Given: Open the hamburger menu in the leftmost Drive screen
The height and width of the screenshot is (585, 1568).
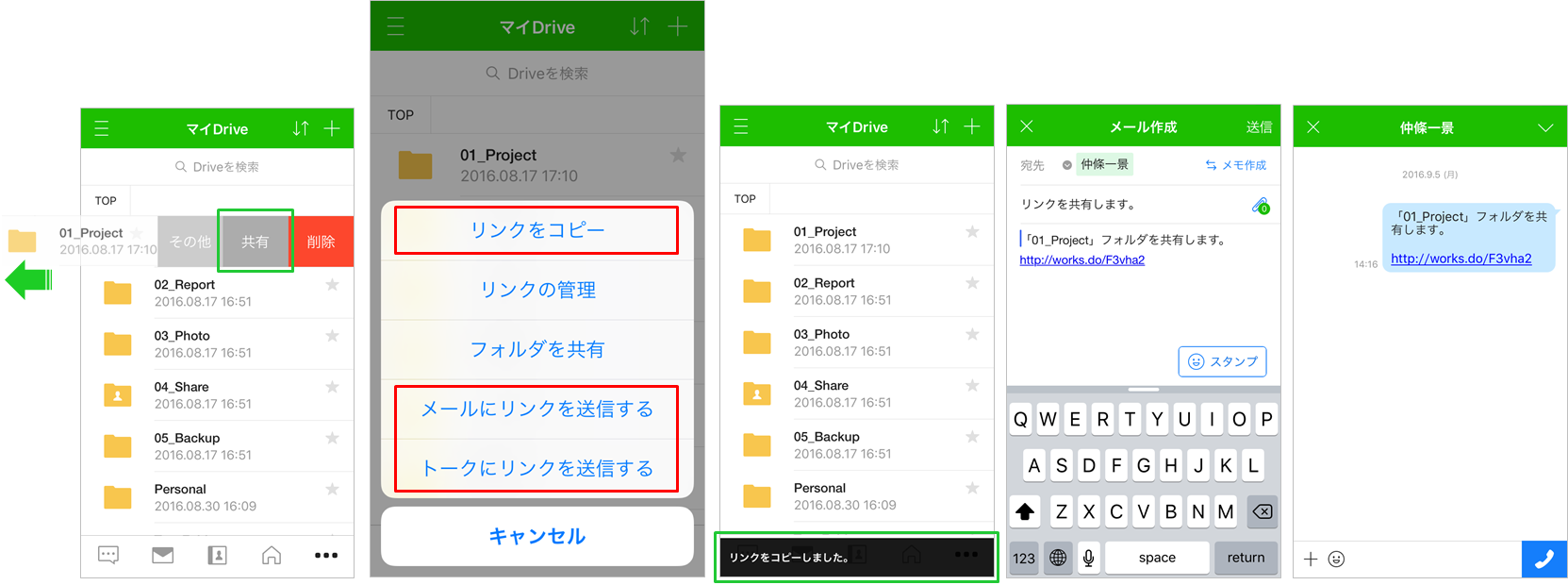Looking at the screenshot, I should 102,128.
